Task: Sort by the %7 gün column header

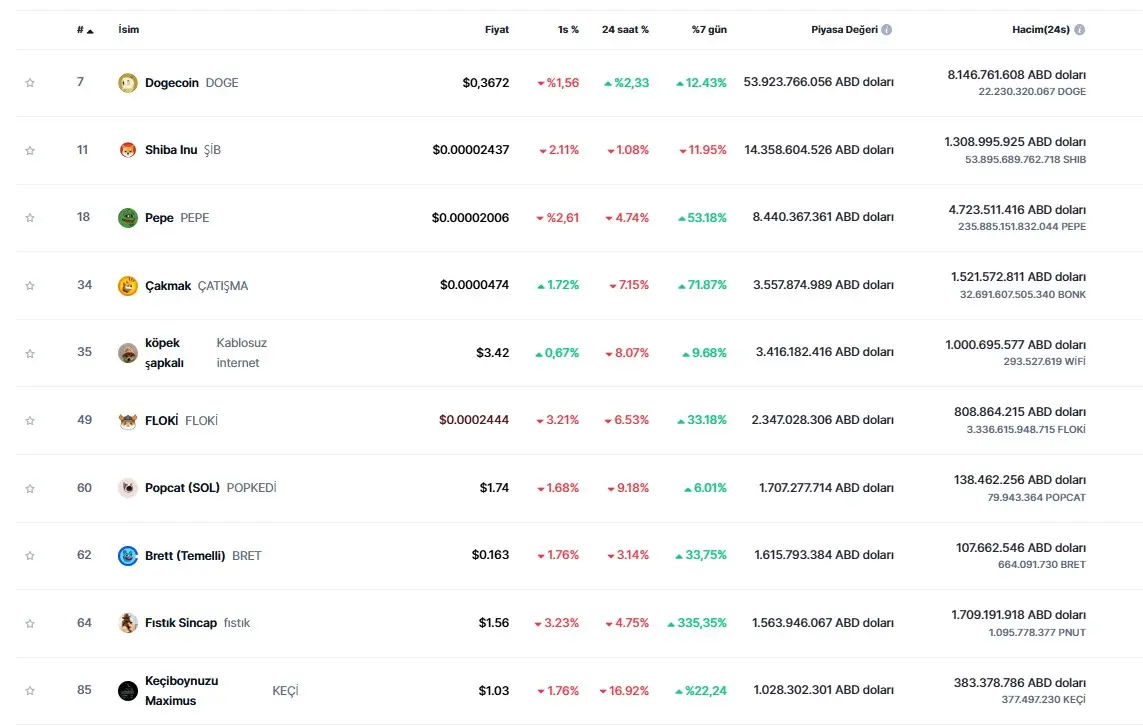Action: (x=709, y=30)
